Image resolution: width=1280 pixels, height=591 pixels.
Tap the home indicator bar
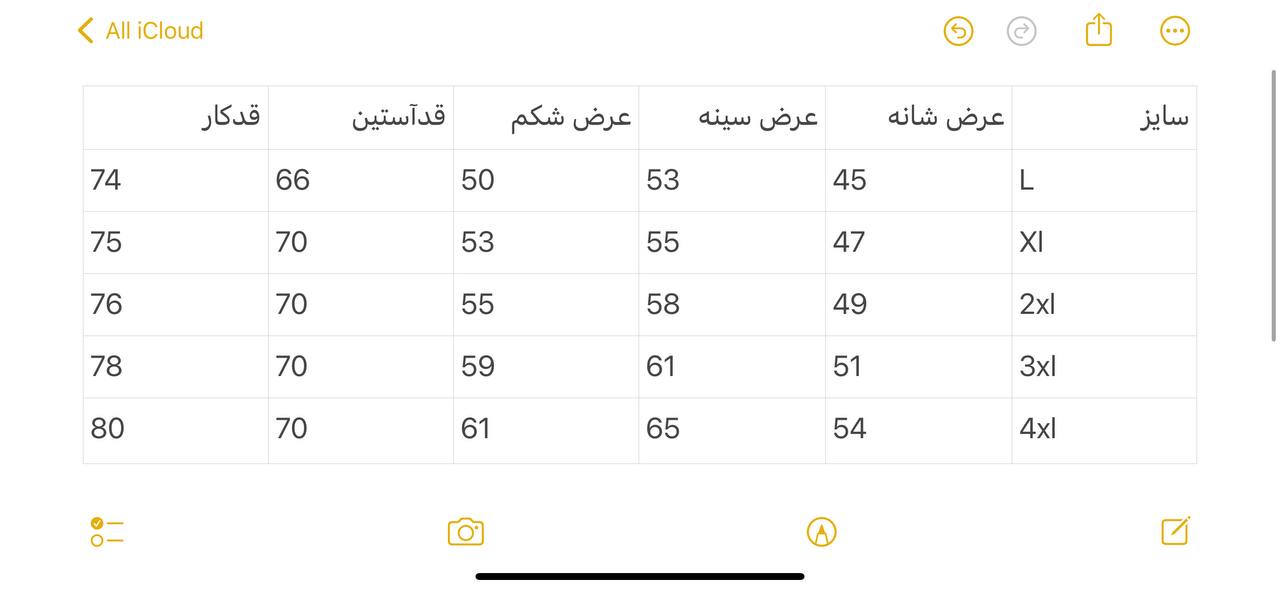640,576
